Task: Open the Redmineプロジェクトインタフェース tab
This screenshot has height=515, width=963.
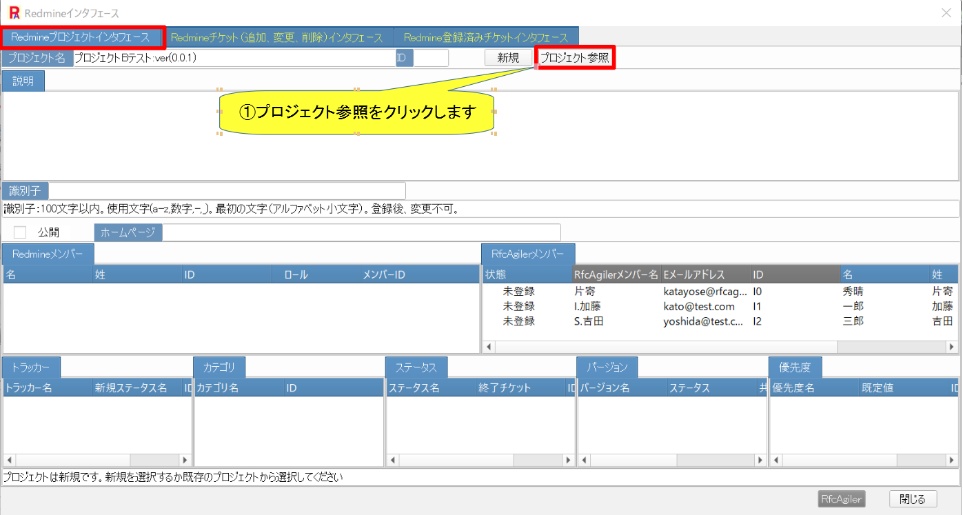Action: (82, 37)
